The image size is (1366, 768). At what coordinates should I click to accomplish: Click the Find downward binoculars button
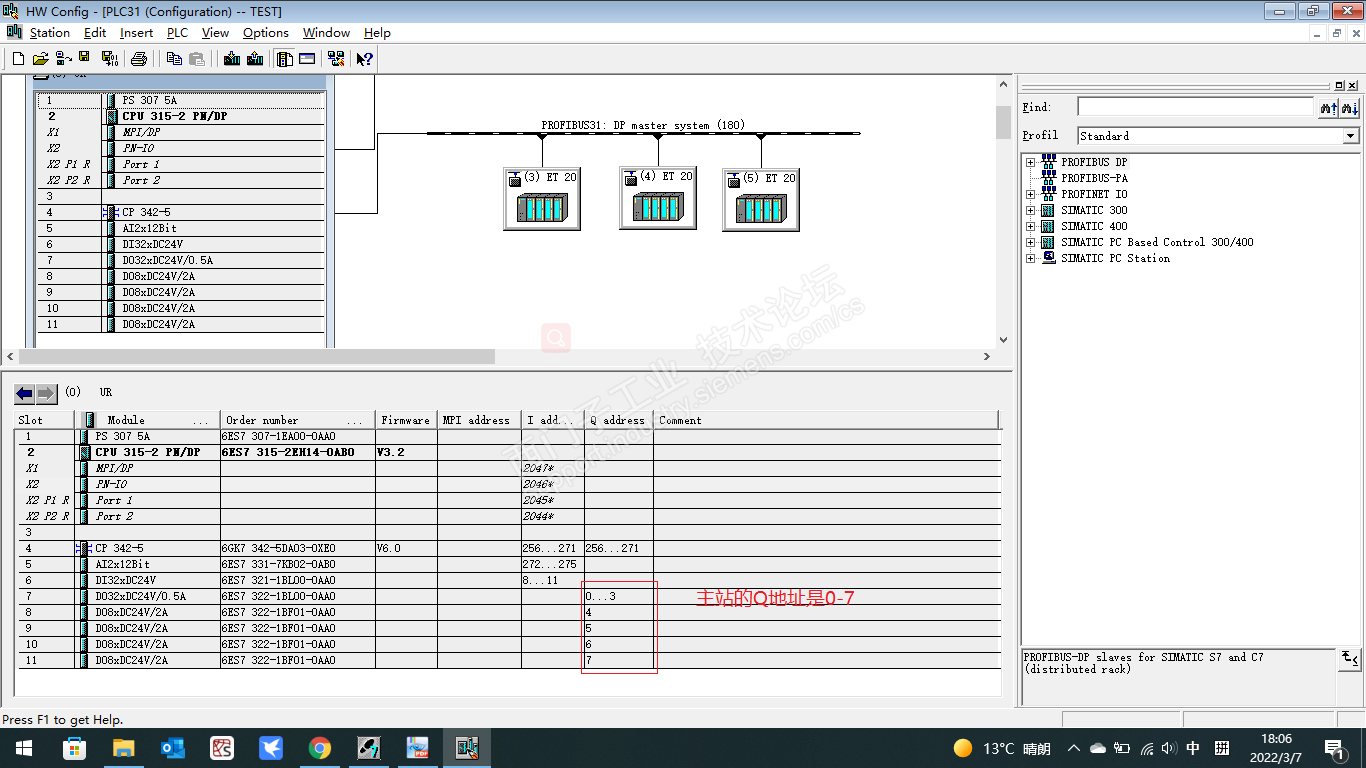(1350, 107)
